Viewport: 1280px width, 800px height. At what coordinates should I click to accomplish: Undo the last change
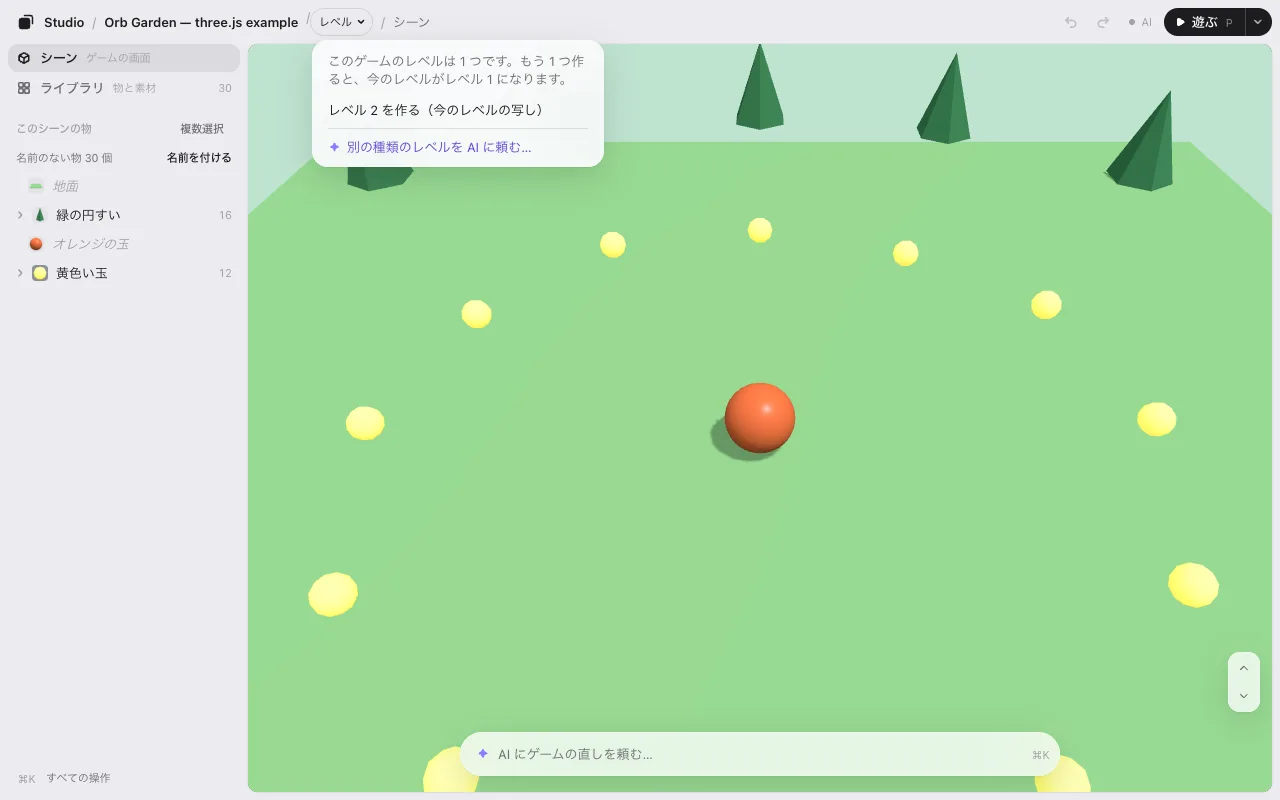click(x=1071, y=22)
